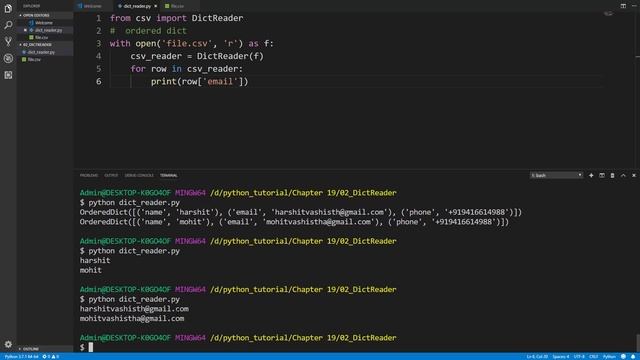The width and height of the screenshot is (640, 360).
Task: Click the csv file icon in folder tree
Action: (x=24, y=60)
